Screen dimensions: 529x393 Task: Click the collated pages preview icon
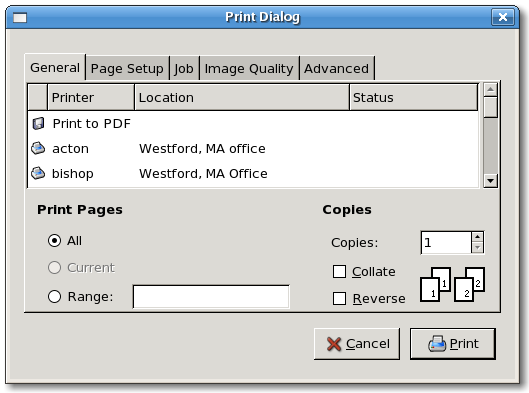(x=452, y=284)
